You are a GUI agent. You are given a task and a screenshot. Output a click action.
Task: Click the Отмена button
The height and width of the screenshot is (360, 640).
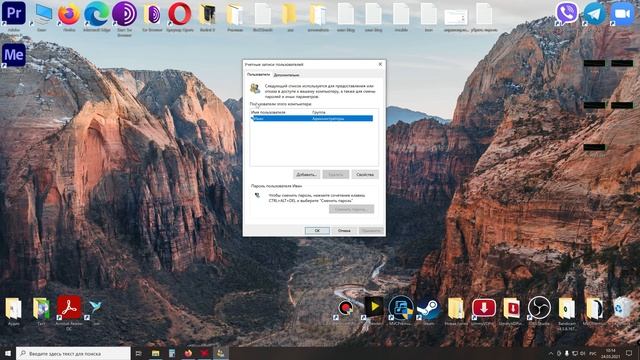tap(344, 231)
